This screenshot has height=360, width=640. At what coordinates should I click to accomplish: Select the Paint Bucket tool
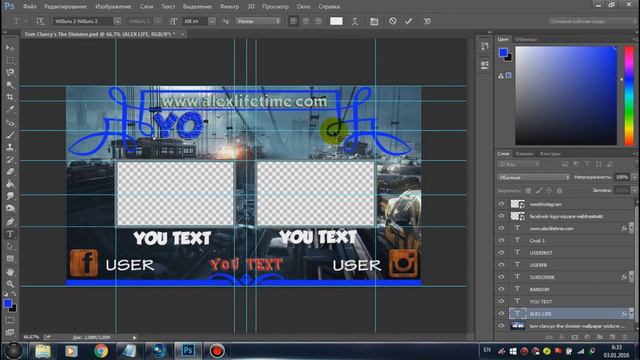(10, 184)
